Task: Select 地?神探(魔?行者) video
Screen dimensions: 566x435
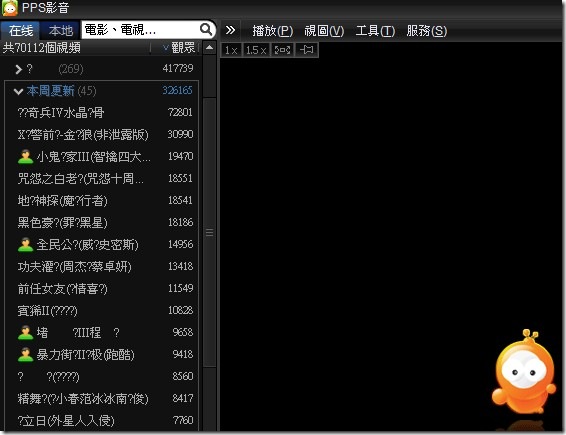Action: point(62,201)
